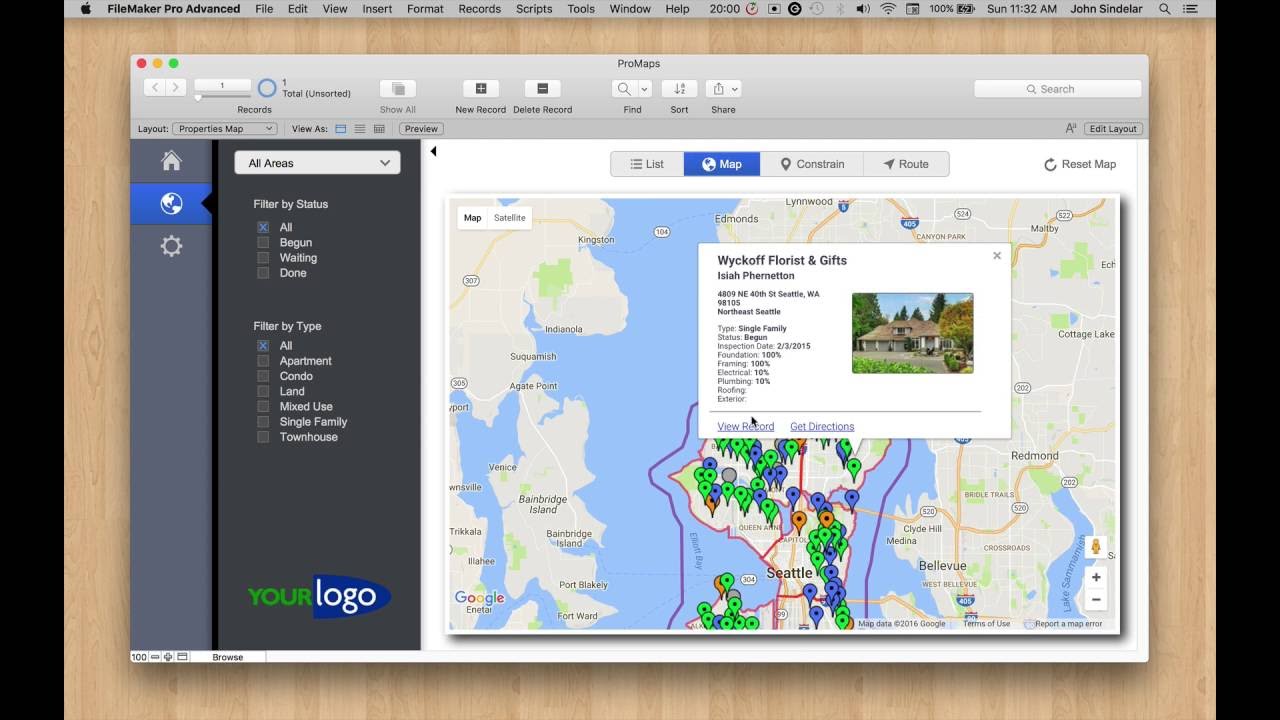
Task: Enable the Waiting status filter
Action: click(x=263, y=258)
